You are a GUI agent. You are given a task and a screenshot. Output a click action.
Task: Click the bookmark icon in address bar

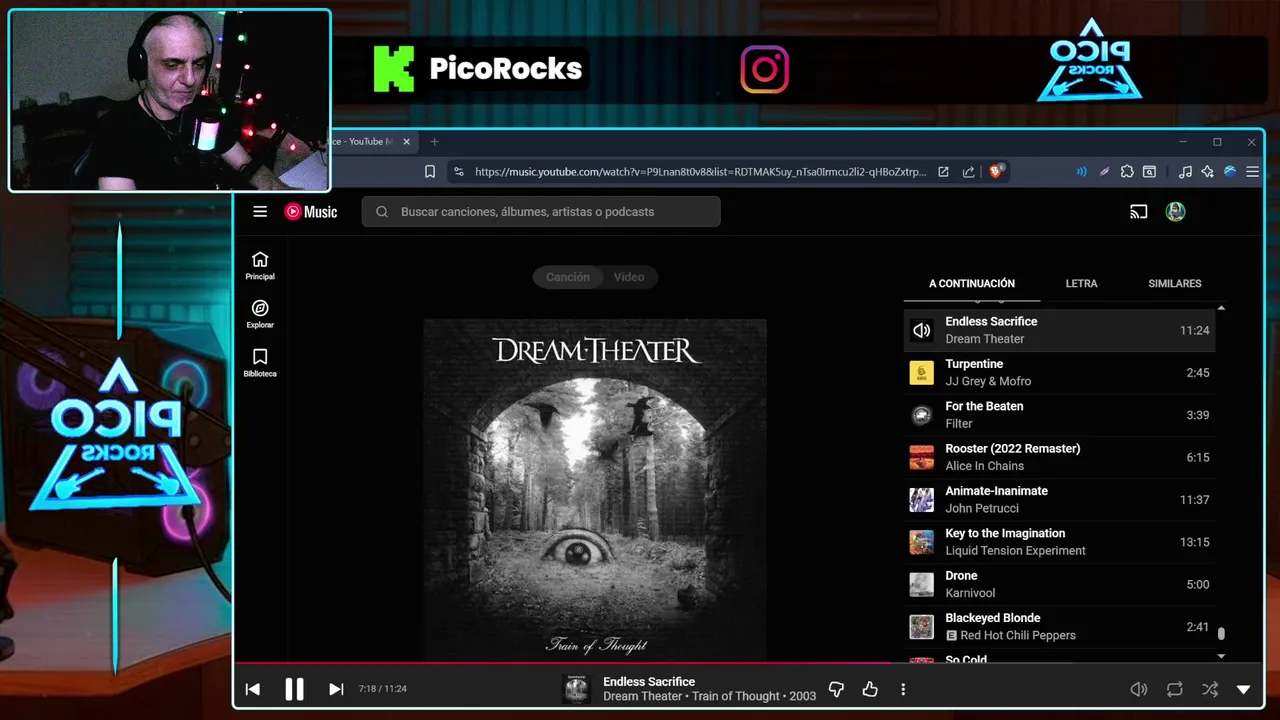click(x=430, y=172)
